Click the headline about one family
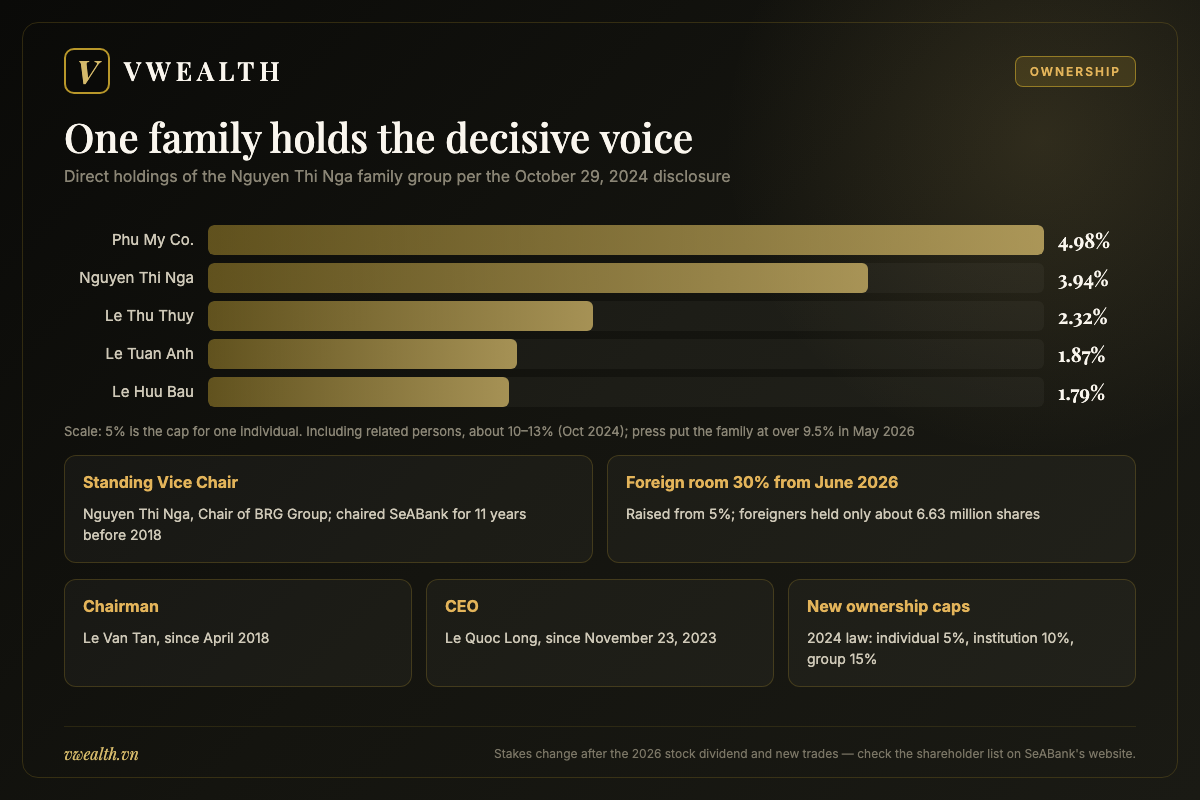The width and height of the screenshot is (1200, 800). [378, 138]
